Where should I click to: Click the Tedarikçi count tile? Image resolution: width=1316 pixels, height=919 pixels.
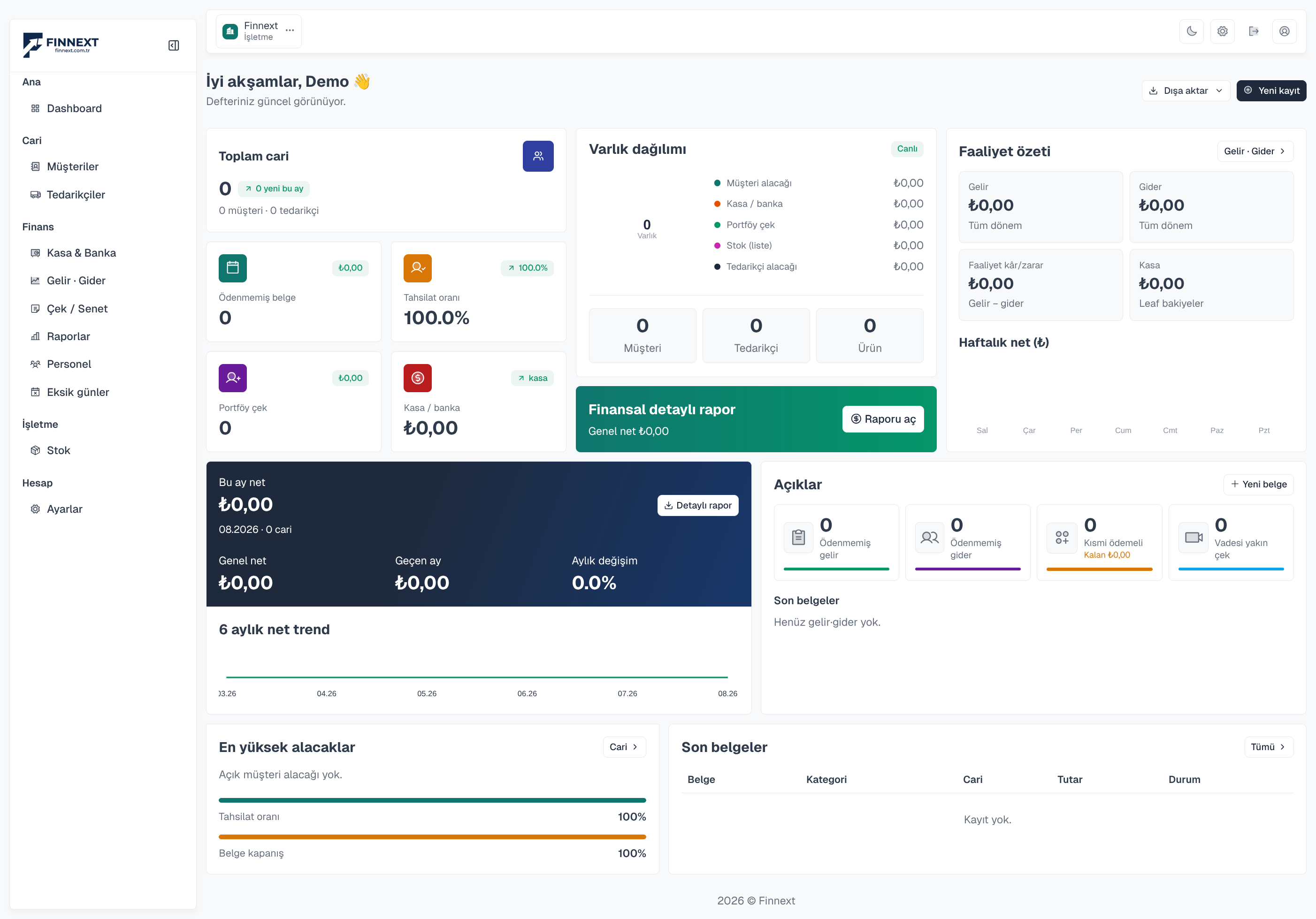(756, 336)
